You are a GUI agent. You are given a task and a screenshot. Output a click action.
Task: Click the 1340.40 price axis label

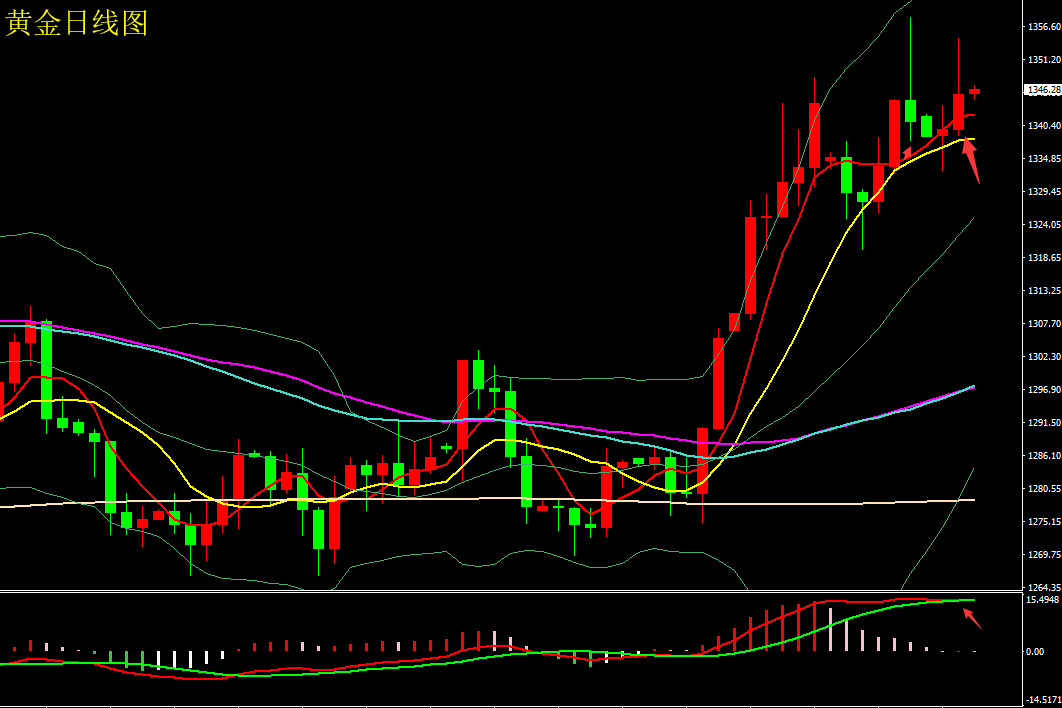(x=1044, y=126)
